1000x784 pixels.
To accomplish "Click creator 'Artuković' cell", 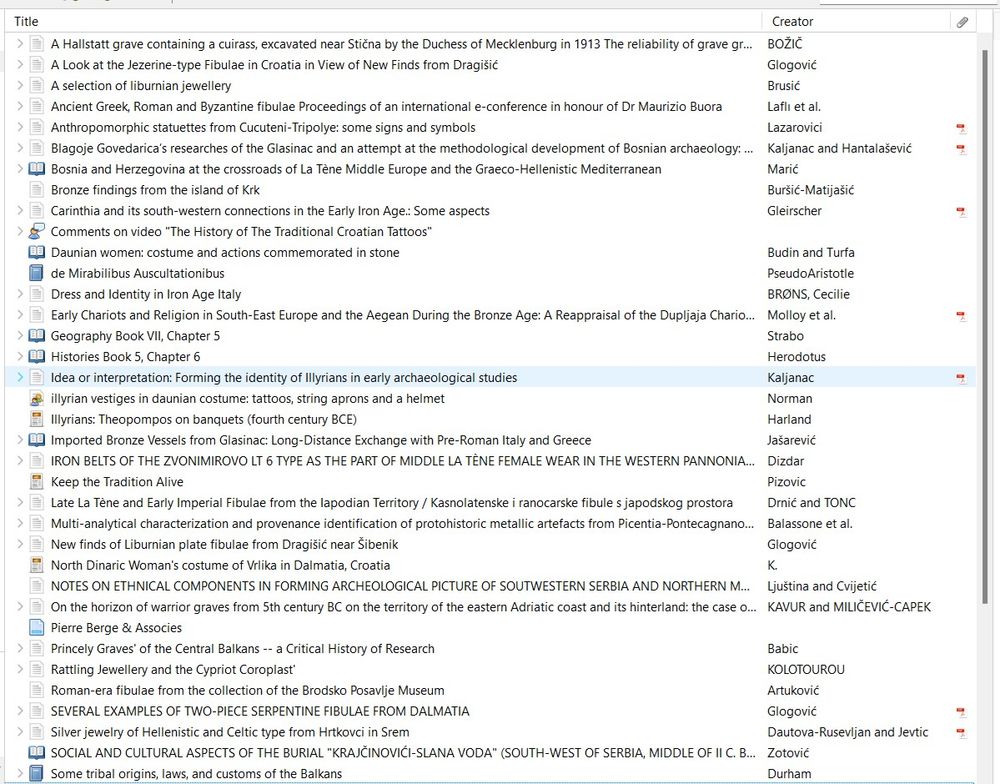I will pyautogui.click(x=793, y=690).
